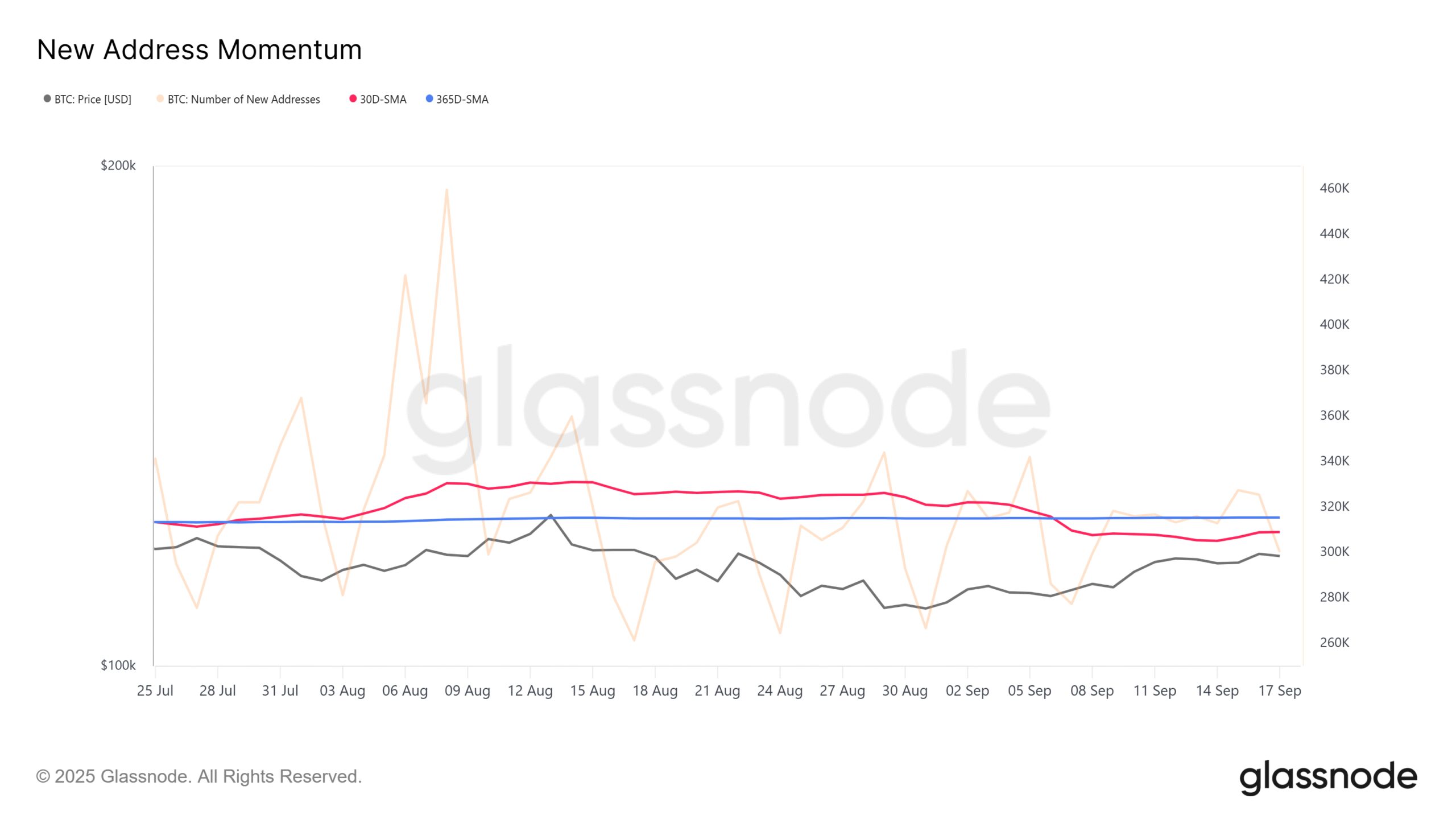
Task: Click the '$100k' left axis label
Action: click(x=118, y=665)
